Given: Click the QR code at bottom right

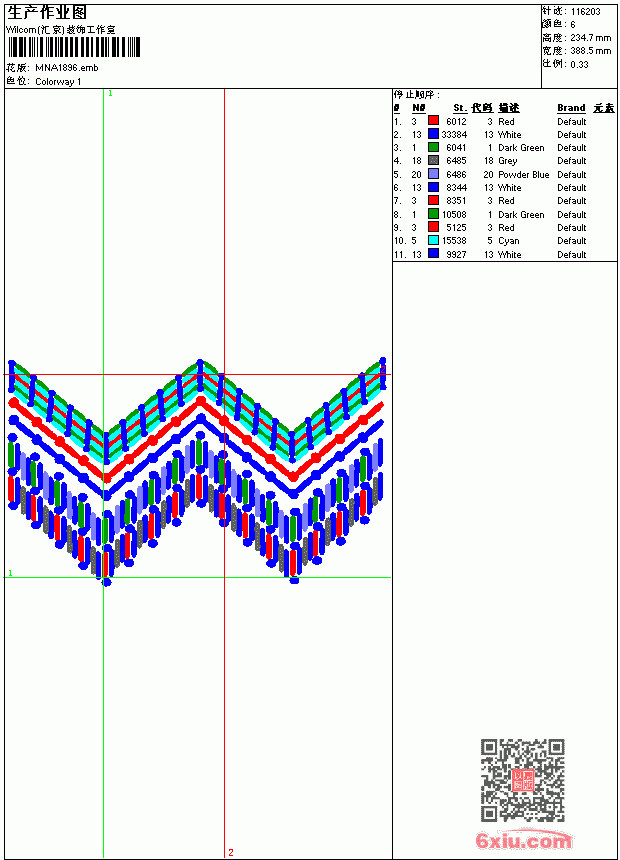Looking at the screenshot, I should [x=522, y=780].
